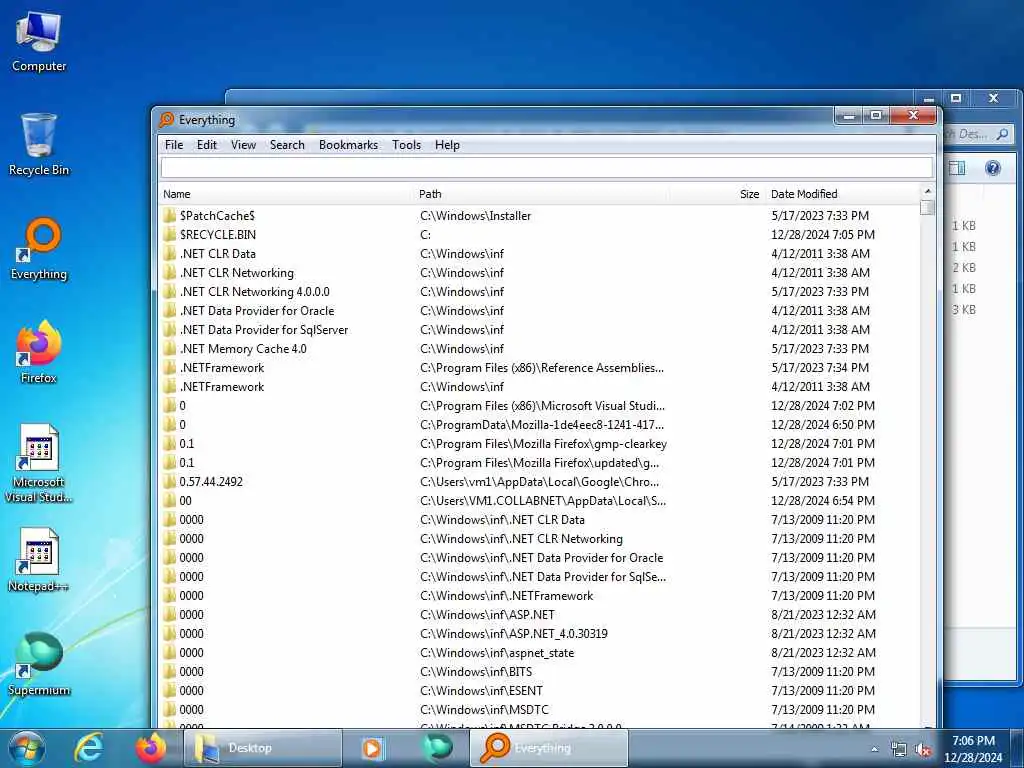
Task: Select the Firefox desktop shortcut
Action: (x=39, y=352)
